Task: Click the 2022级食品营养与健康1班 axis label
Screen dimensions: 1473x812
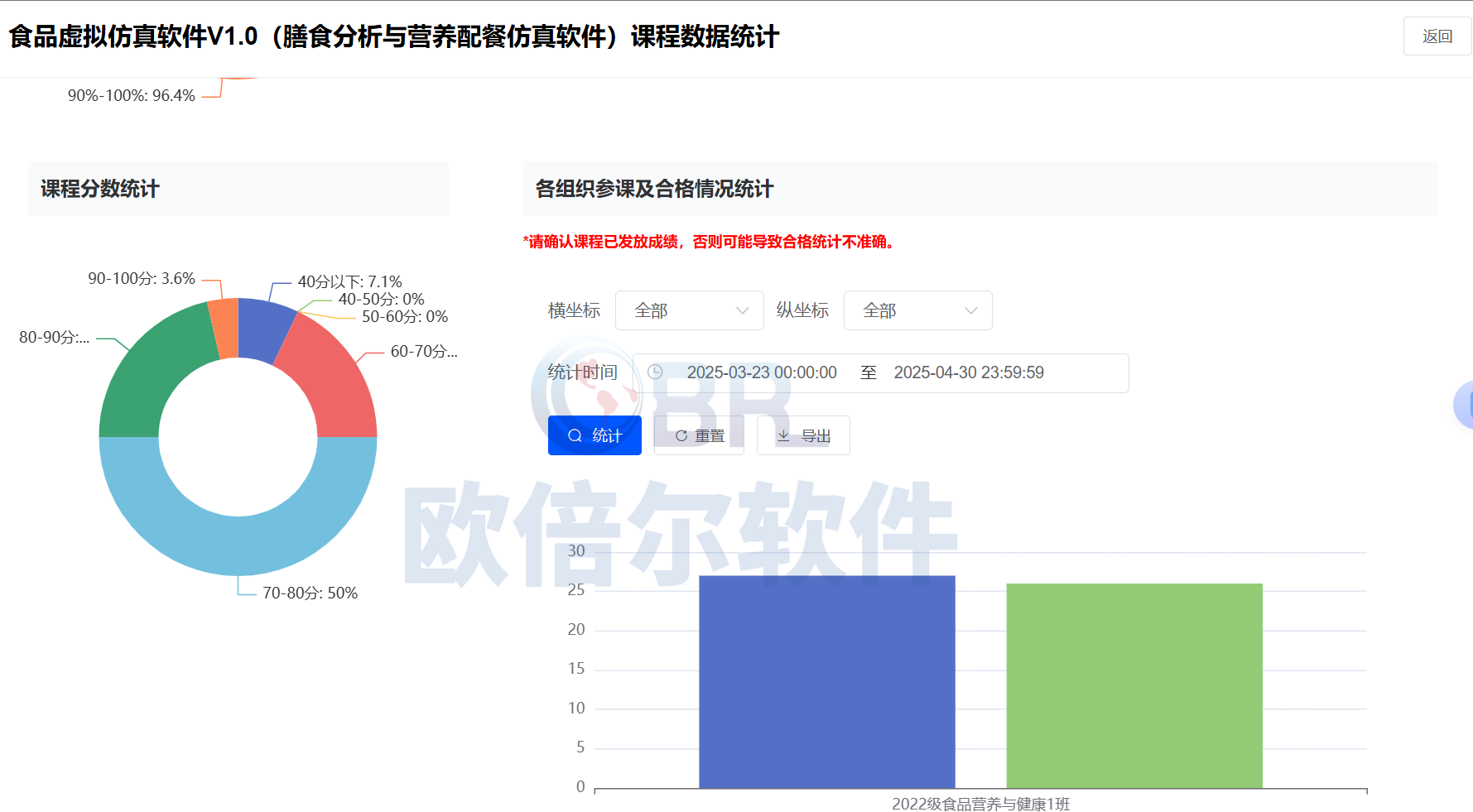Action: (980, 804)
